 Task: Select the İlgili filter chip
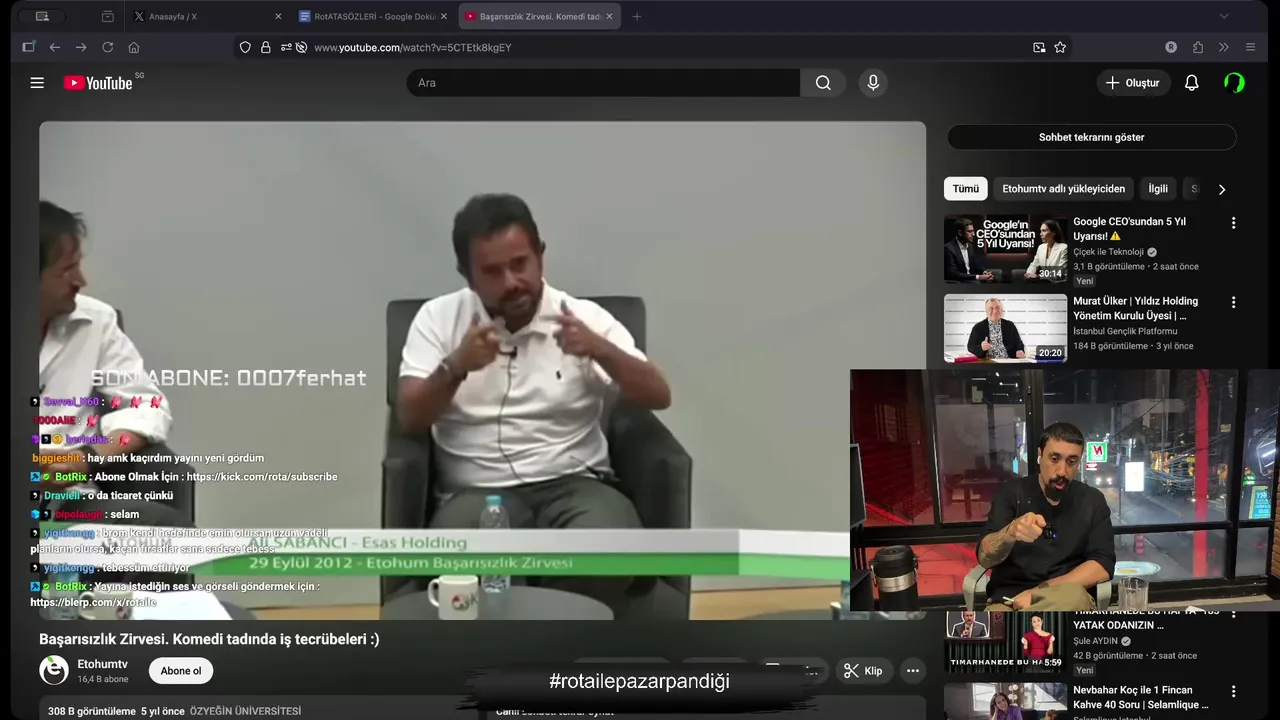point(1158,188)
